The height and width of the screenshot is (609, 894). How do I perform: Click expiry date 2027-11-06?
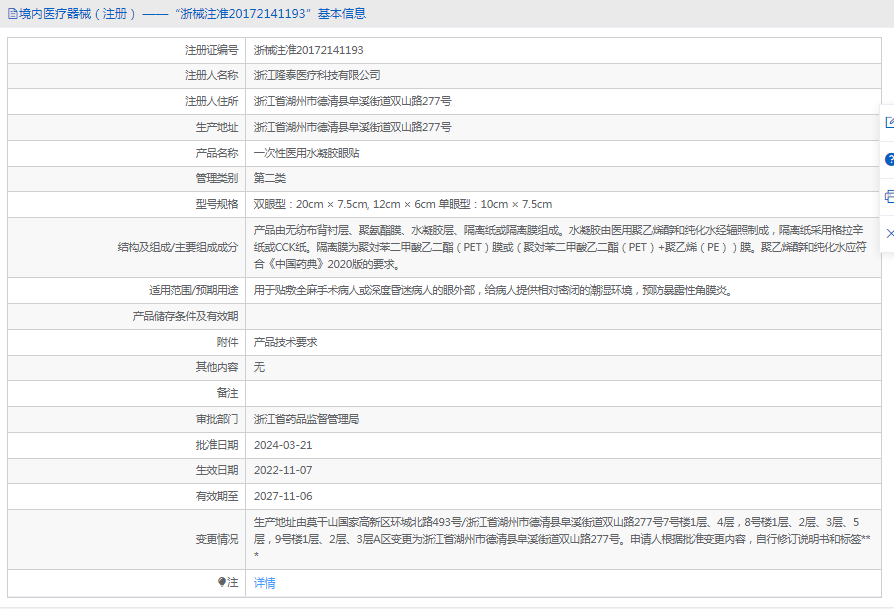point(283,496)
